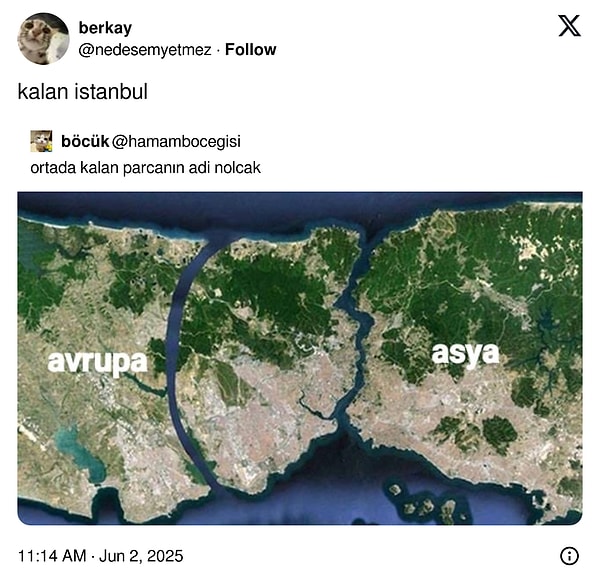The image size is (600, 586).
Task: Open the berkay display name link
Action: [104, 28]
